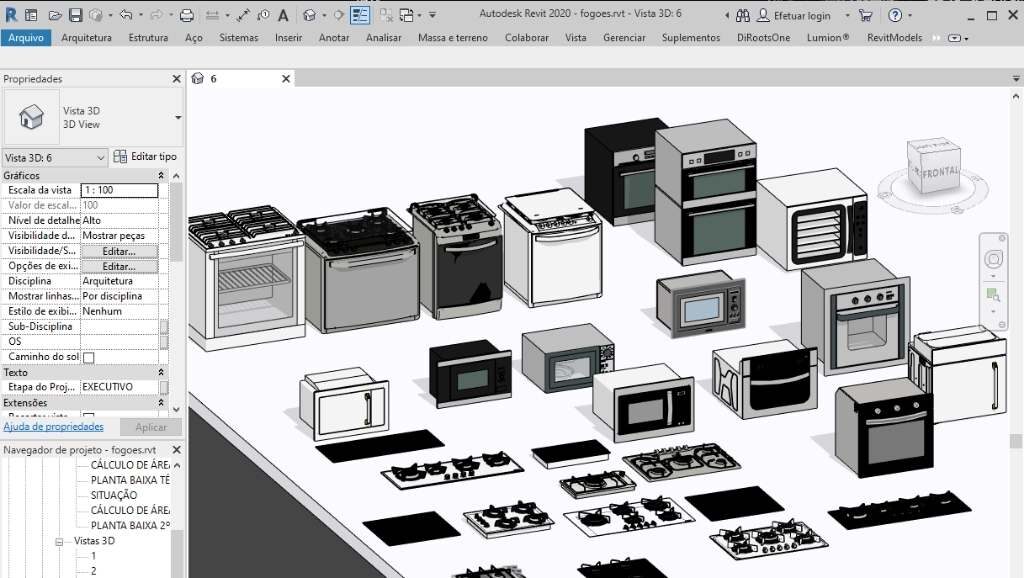The width and height of the screenshot is (1024, 578).
Task: Expand the Vista 3D type selector dropdown
Action: 178,117
